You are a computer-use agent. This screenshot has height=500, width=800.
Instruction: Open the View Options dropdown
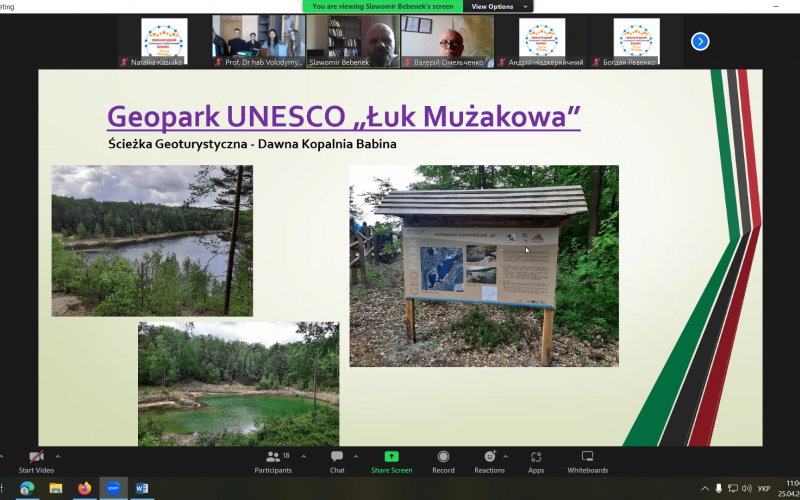pos(497,7)
